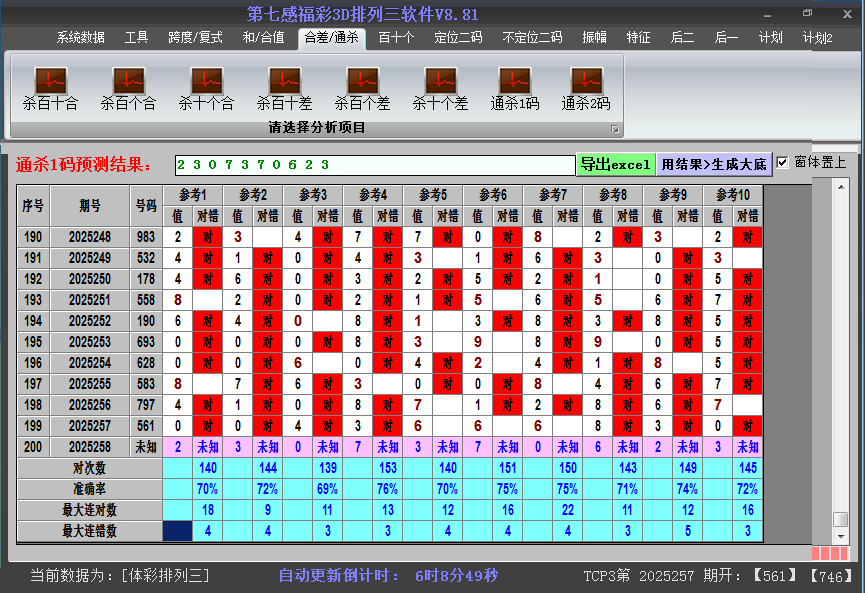Image resolution: width=865 pixels, height=593 pixels.
Task: Click the 参考1 column header
Action: (193, 195)
